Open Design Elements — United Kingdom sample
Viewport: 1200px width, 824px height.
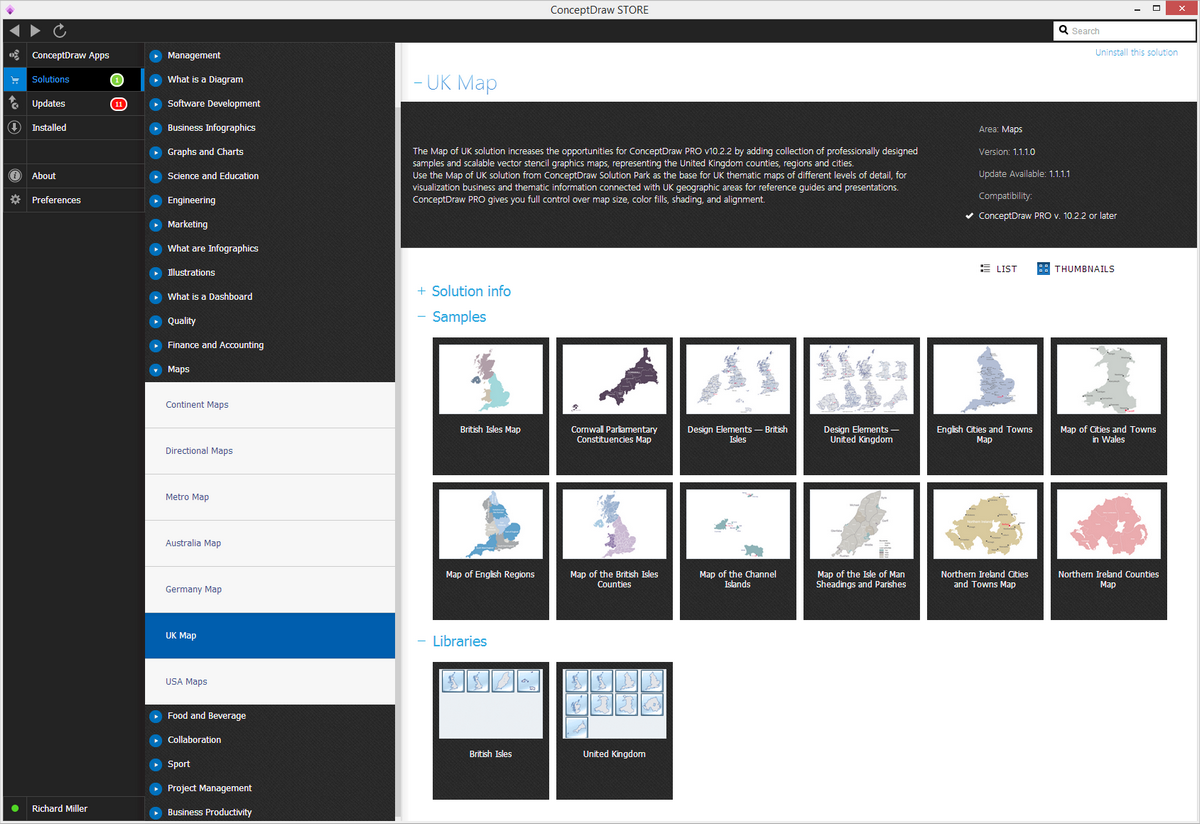(862, 405)
